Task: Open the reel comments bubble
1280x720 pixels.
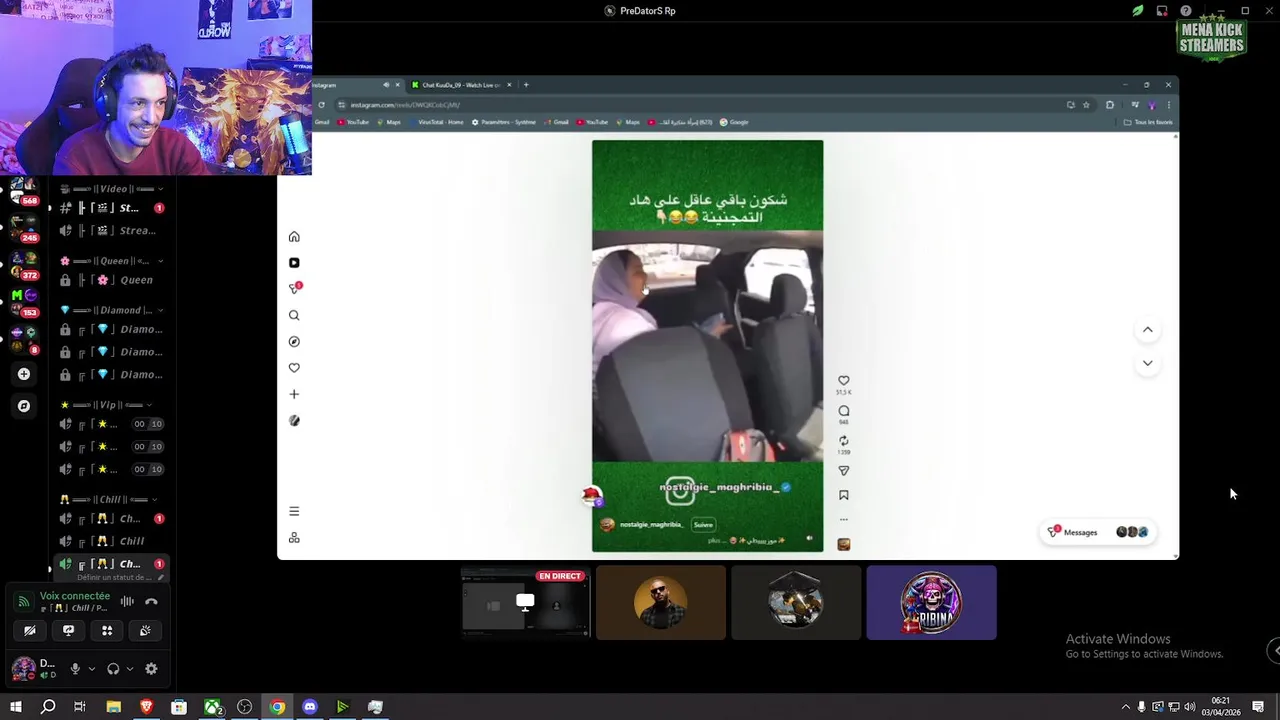Action: pos(844,411)
